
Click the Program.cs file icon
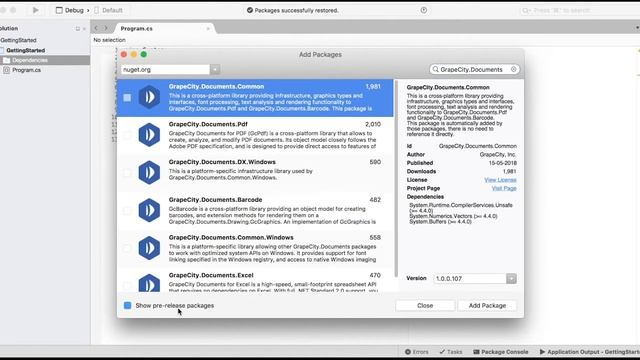click(x=7, y=70)
